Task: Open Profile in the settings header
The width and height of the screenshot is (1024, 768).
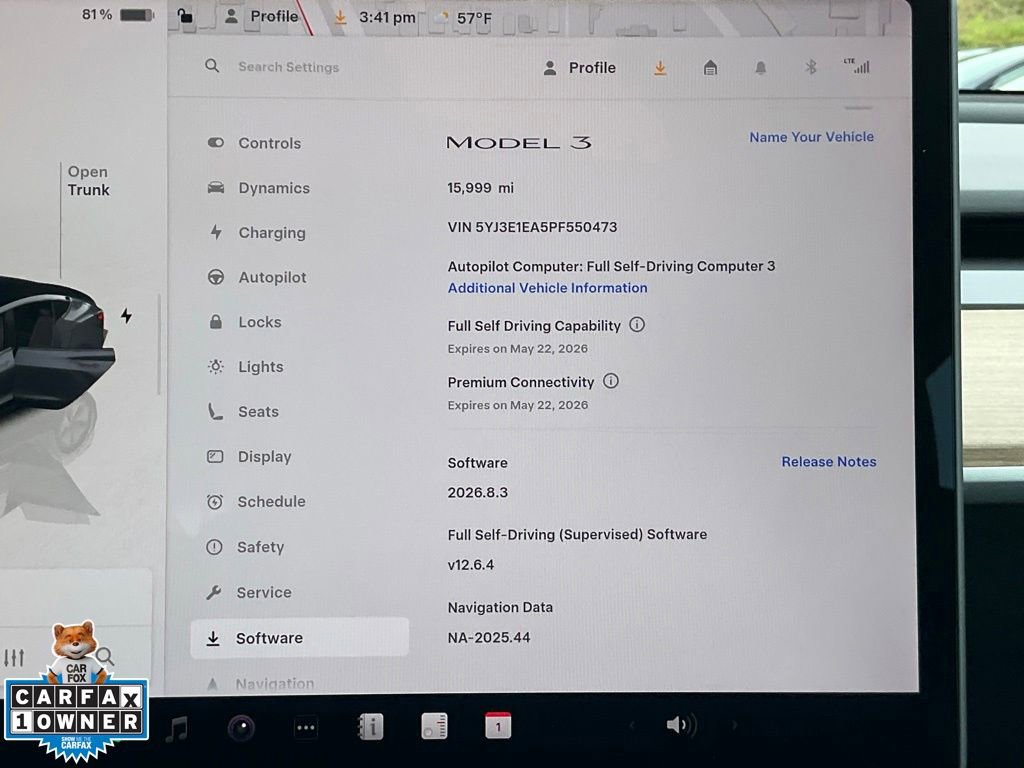Action: 579,68
